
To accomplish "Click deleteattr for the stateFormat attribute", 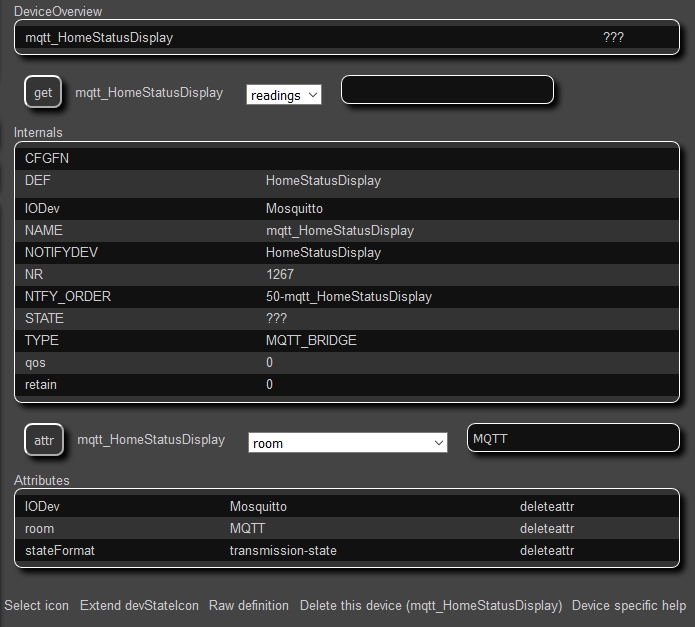I will 546,550.
